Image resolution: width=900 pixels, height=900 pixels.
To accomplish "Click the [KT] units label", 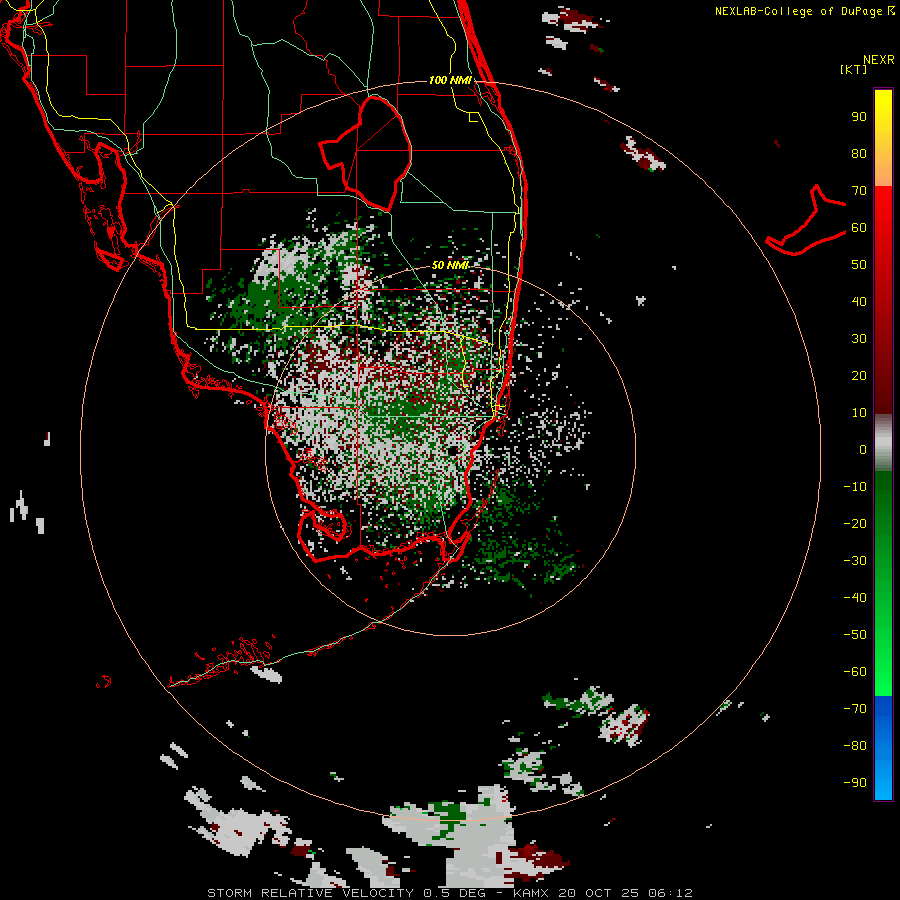I will 854,69.
